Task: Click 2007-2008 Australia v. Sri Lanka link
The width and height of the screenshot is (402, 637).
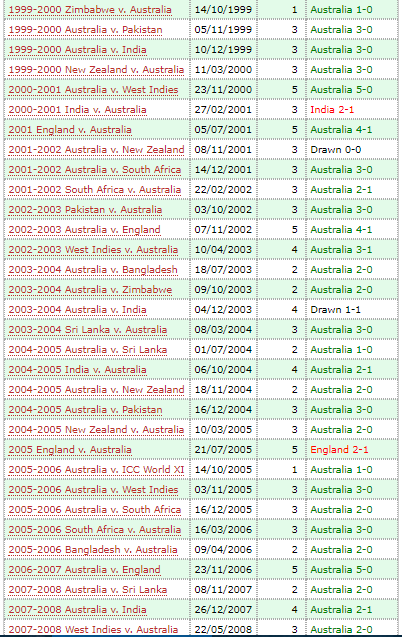Action: click(x=88, y=590)
